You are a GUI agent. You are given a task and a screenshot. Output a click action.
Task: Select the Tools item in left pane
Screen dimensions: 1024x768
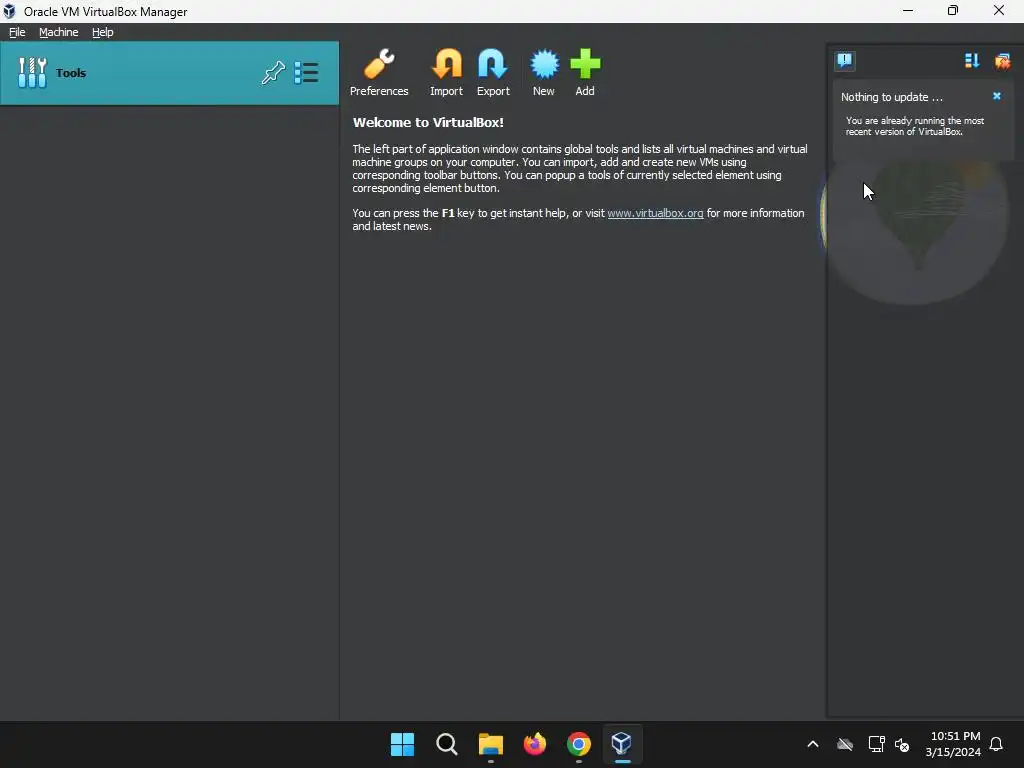click(x=169, y=72)
